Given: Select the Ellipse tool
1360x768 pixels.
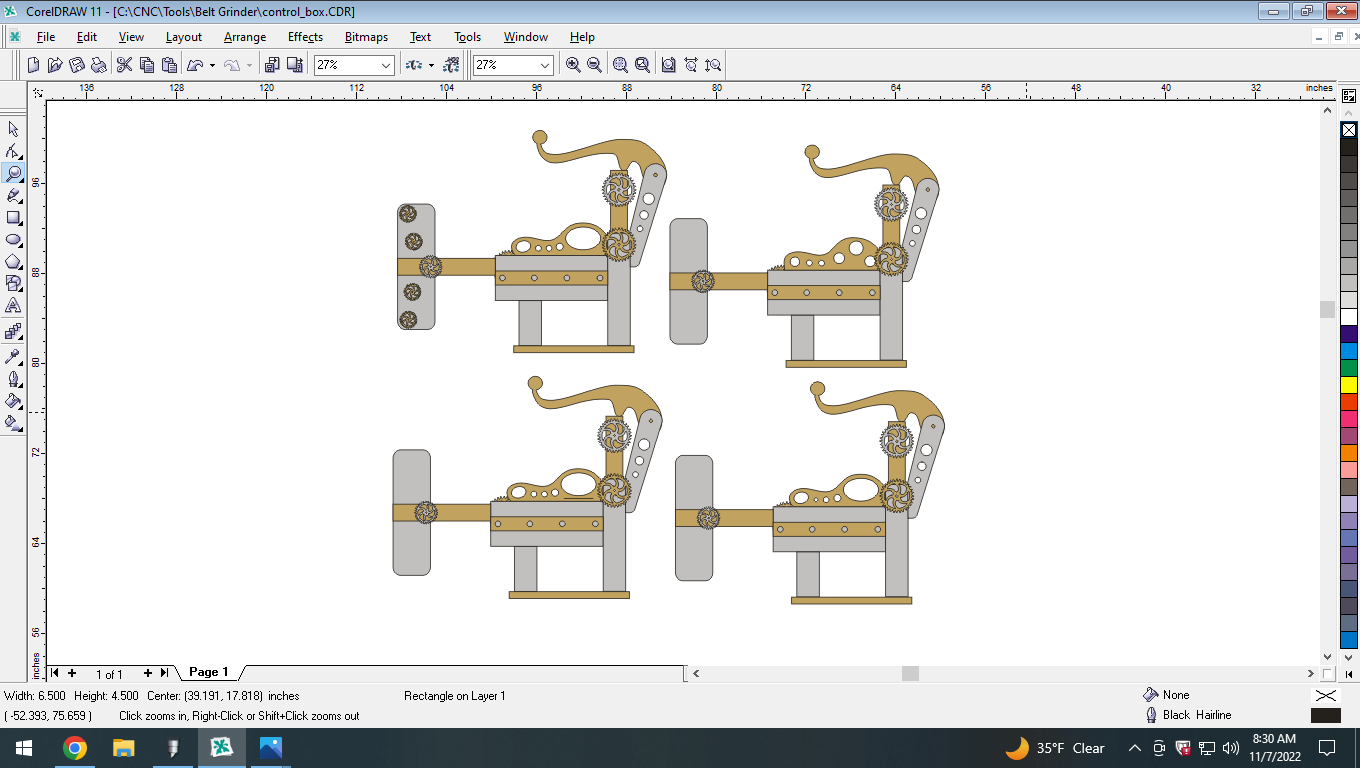Looking at the screenshot, I should tap(14, 239).
